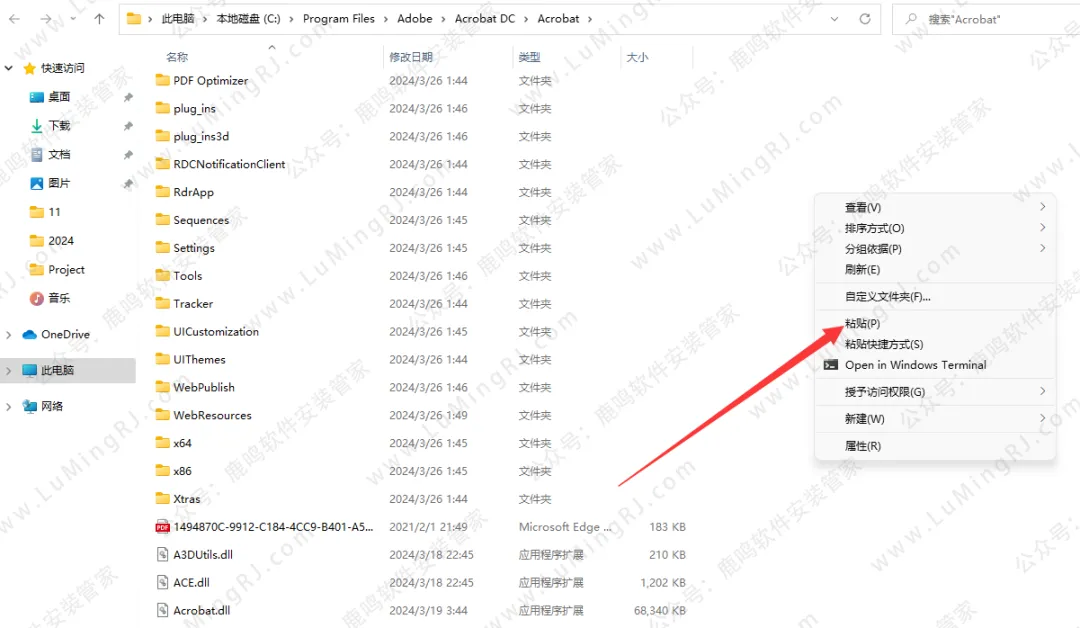This screenshot has height=628, width=1080.
Task: Expand the 此电脑 tree node
Action: pyautogui.click(x=9, y=371)
